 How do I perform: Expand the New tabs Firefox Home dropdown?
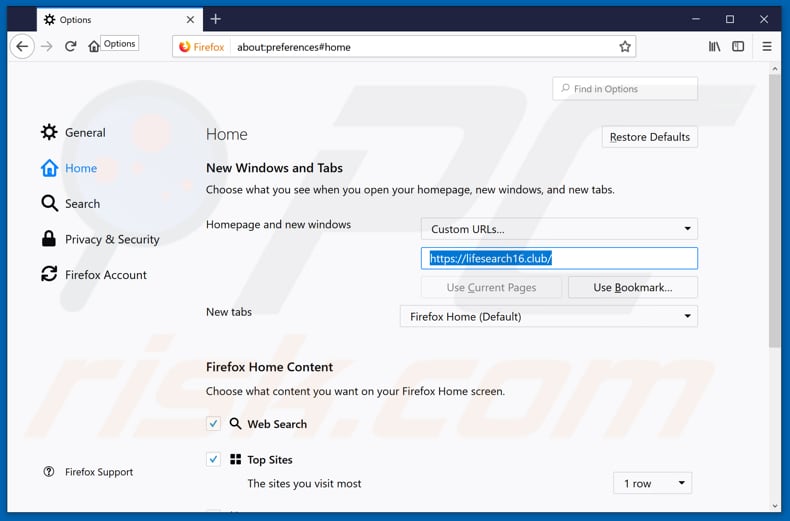pos(549,316)
